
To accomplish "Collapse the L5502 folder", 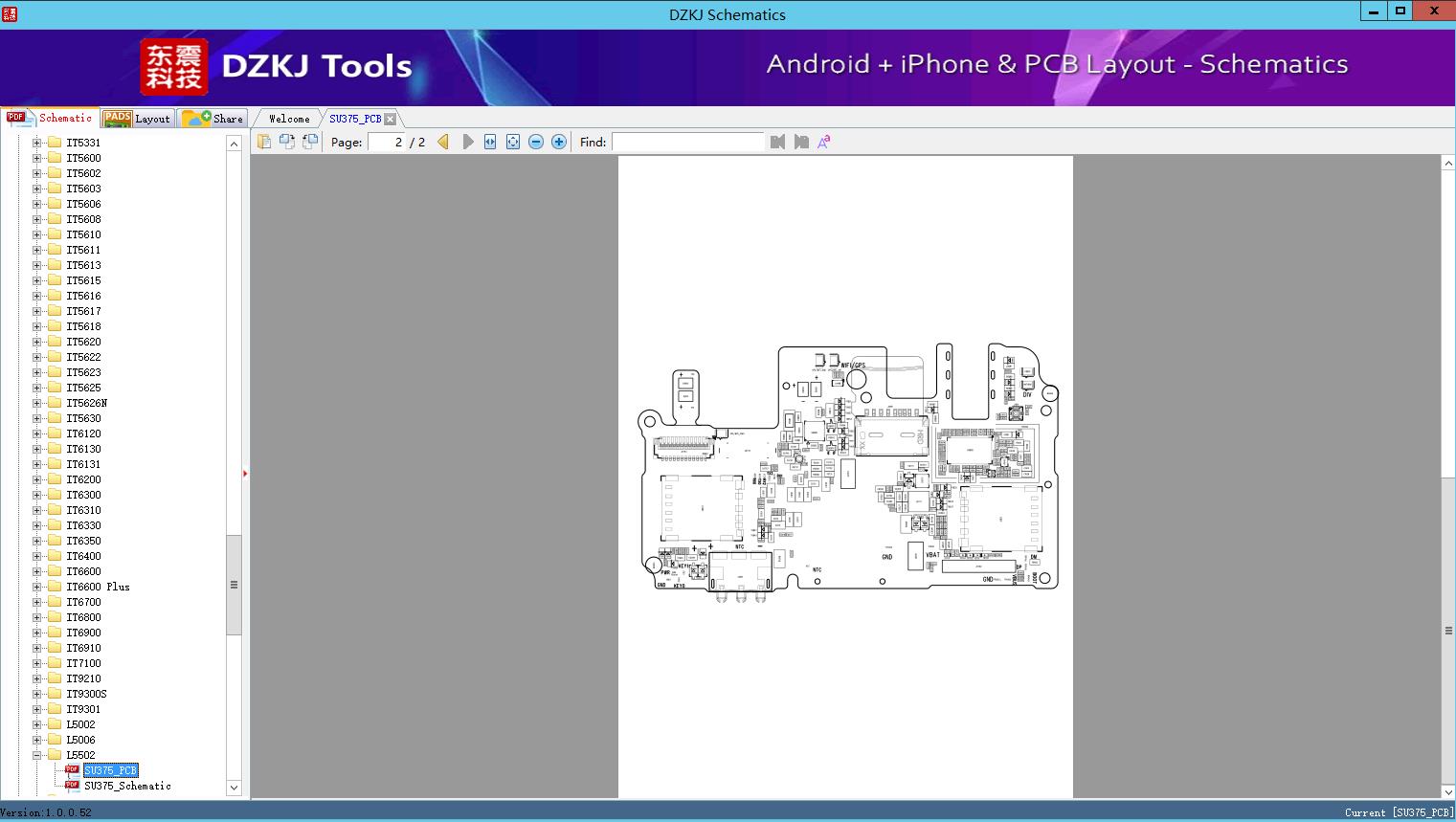I will pyautogui.click(x=36, y=755).
